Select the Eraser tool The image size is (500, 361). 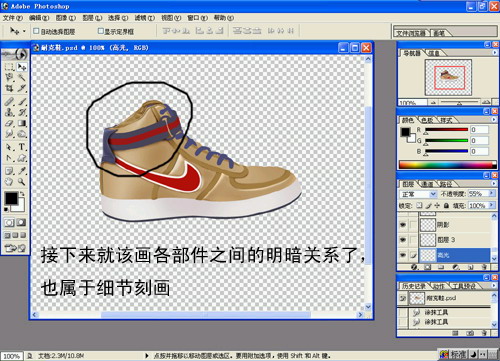[9, 123]
